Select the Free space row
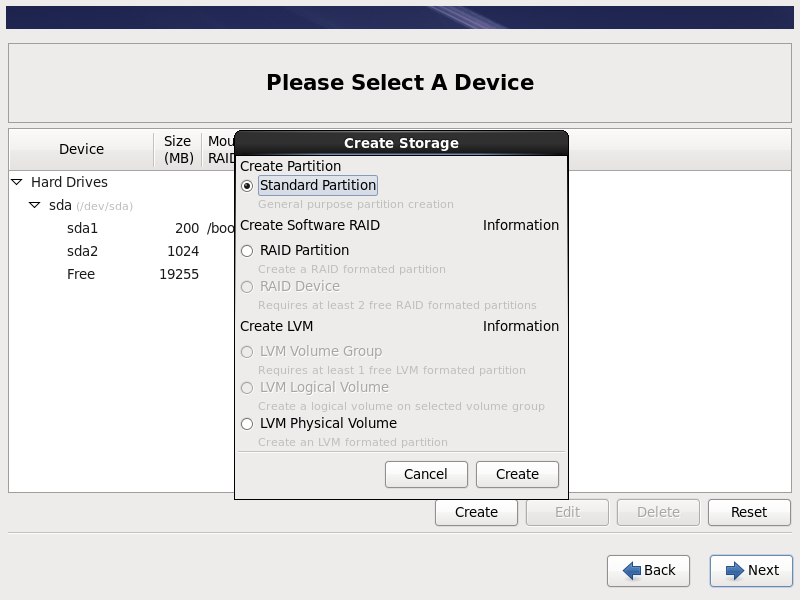Screen dimensions: 800x600 tap(81, 274)
